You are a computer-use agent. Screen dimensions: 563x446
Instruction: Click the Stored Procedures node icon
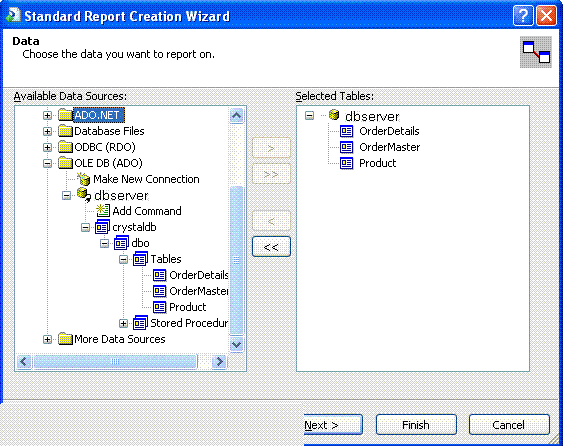click(140, 323)
